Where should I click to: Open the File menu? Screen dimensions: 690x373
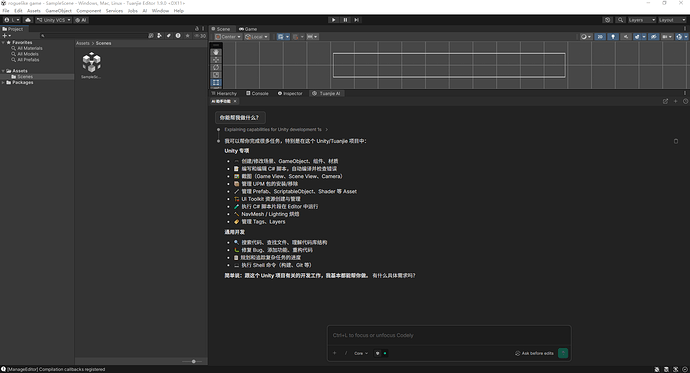(6, 11)
